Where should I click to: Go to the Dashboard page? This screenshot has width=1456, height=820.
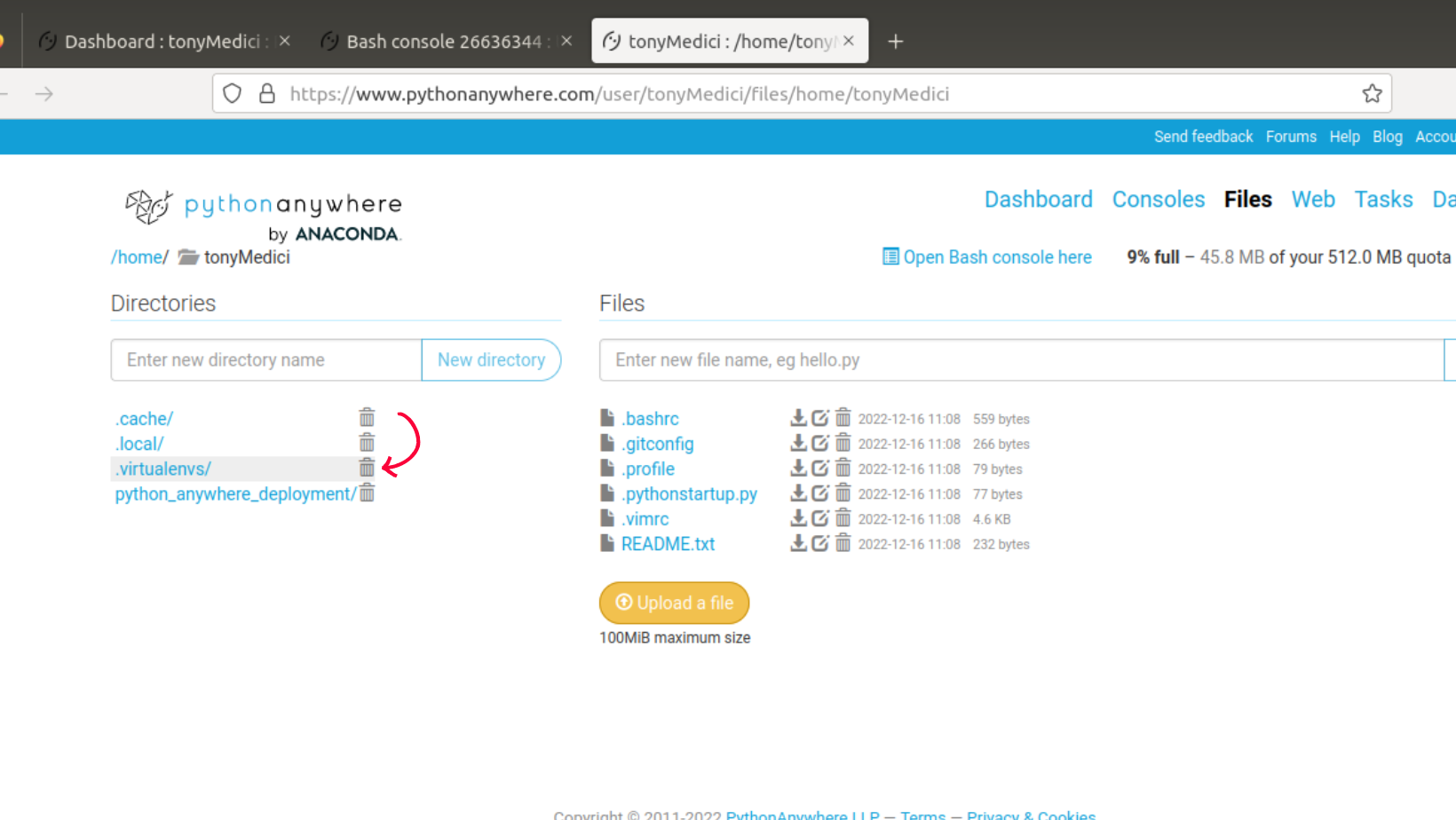(x=1038, y=199)
